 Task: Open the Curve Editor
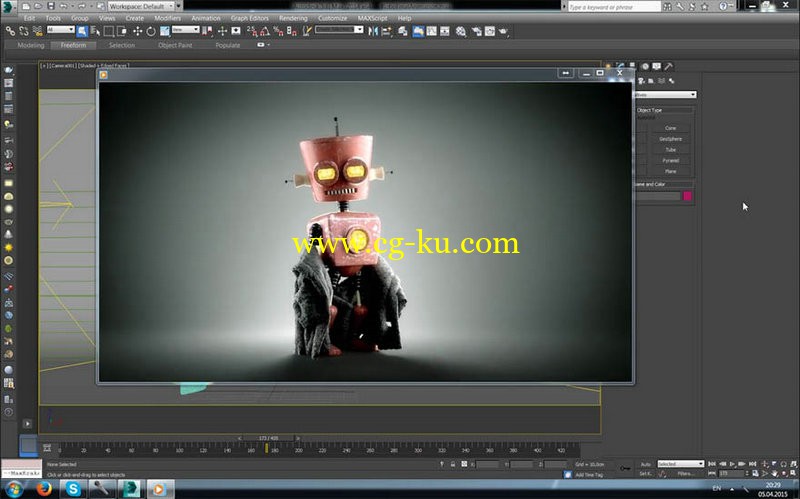(x=432, y=31)
